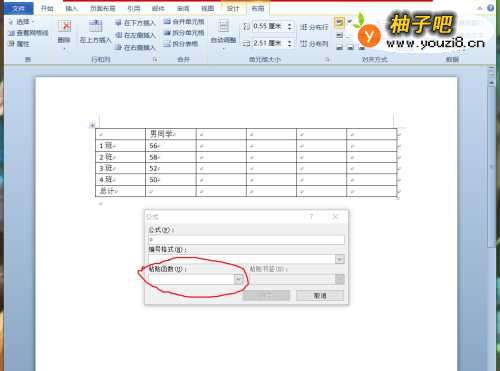Open the Number Format dropdown arrow
This screenshot has height=371, width=500.
(340, 259)
